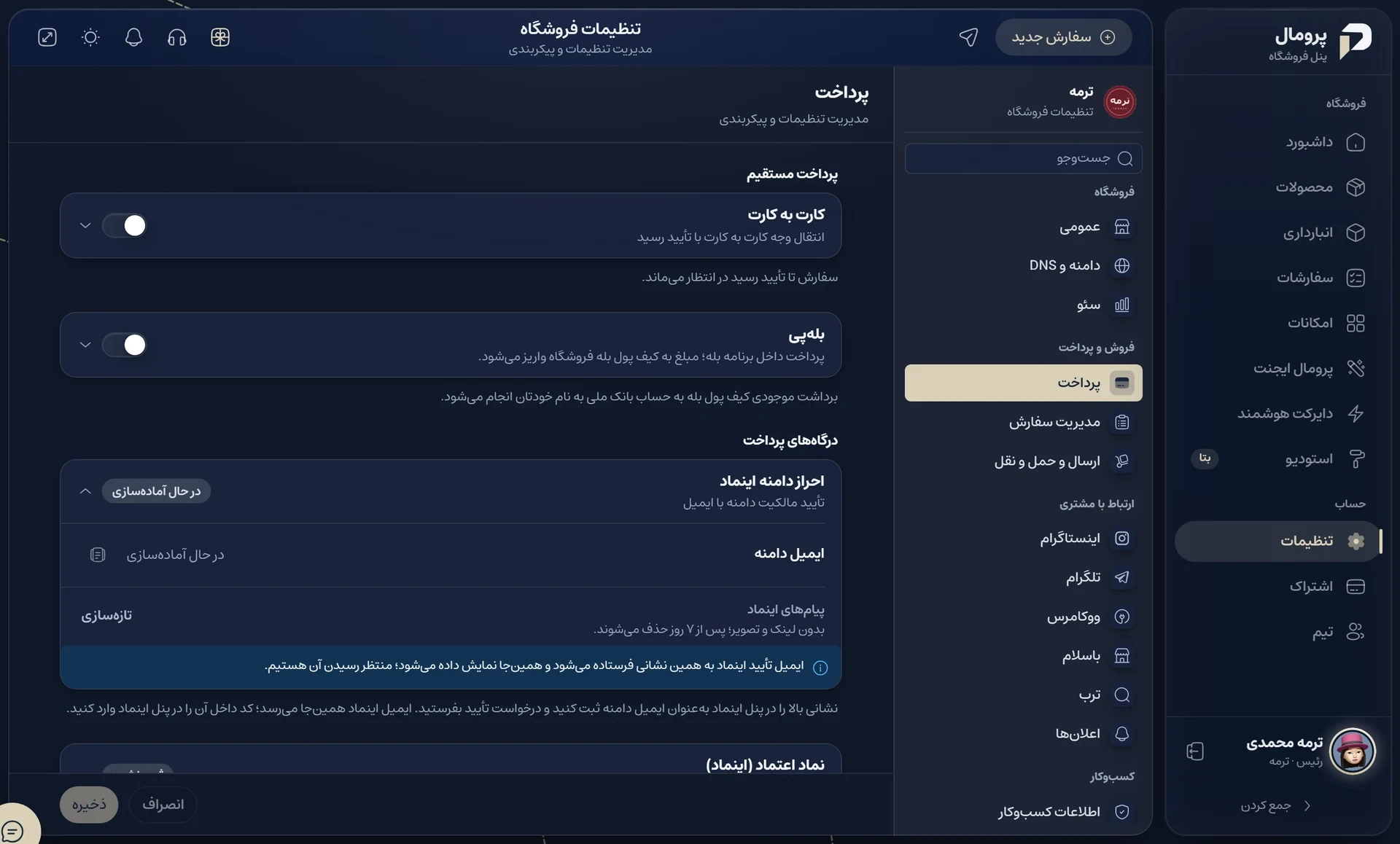Click the انصراف cancel button
Image resolution: width=1400 pixels, height=844 pixels.
(x=163, y=805)
